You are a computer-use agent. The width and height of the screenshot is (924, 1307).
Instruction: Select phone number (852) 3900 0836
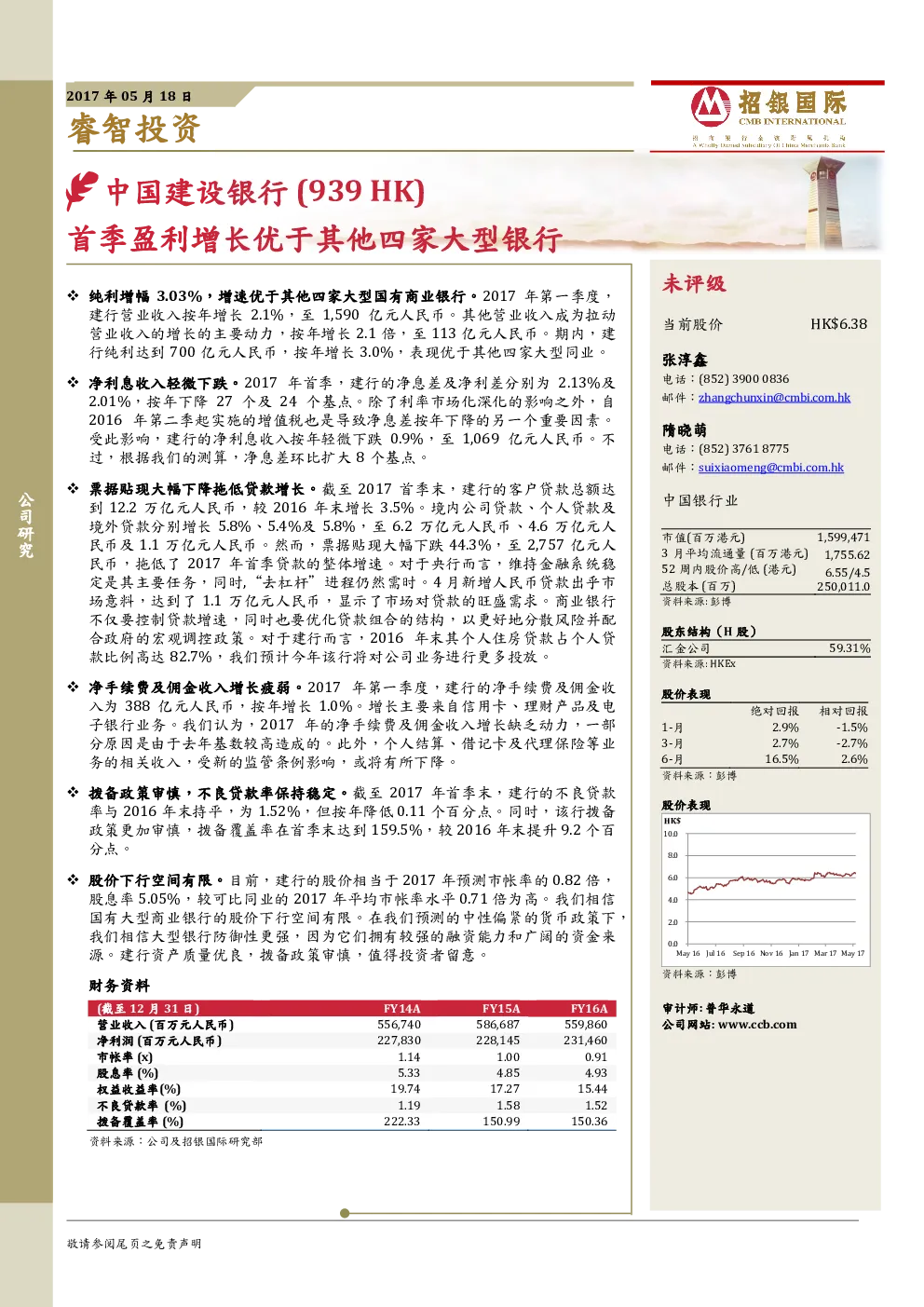coord(743,379)
